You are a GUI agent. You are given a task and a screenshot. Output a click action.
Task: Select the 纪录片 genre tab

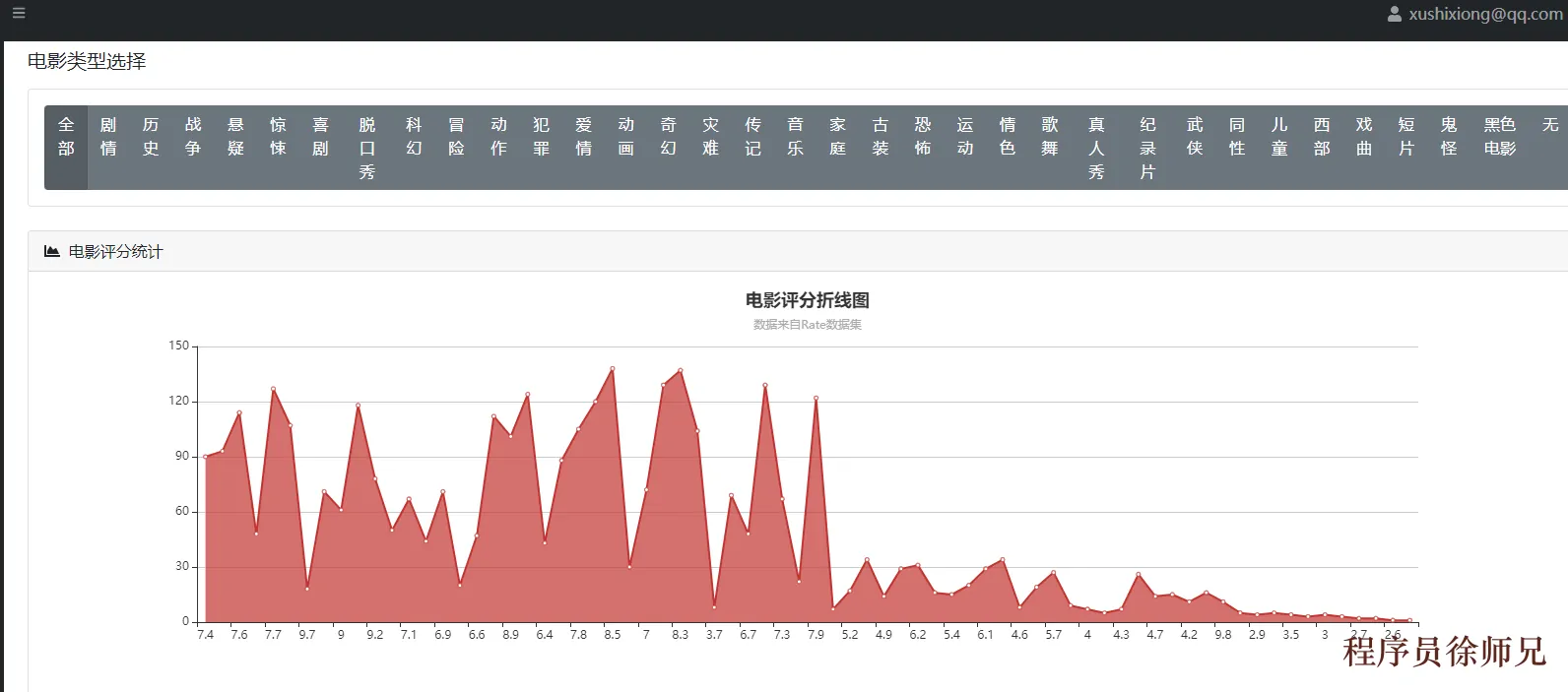(1147, 148)
